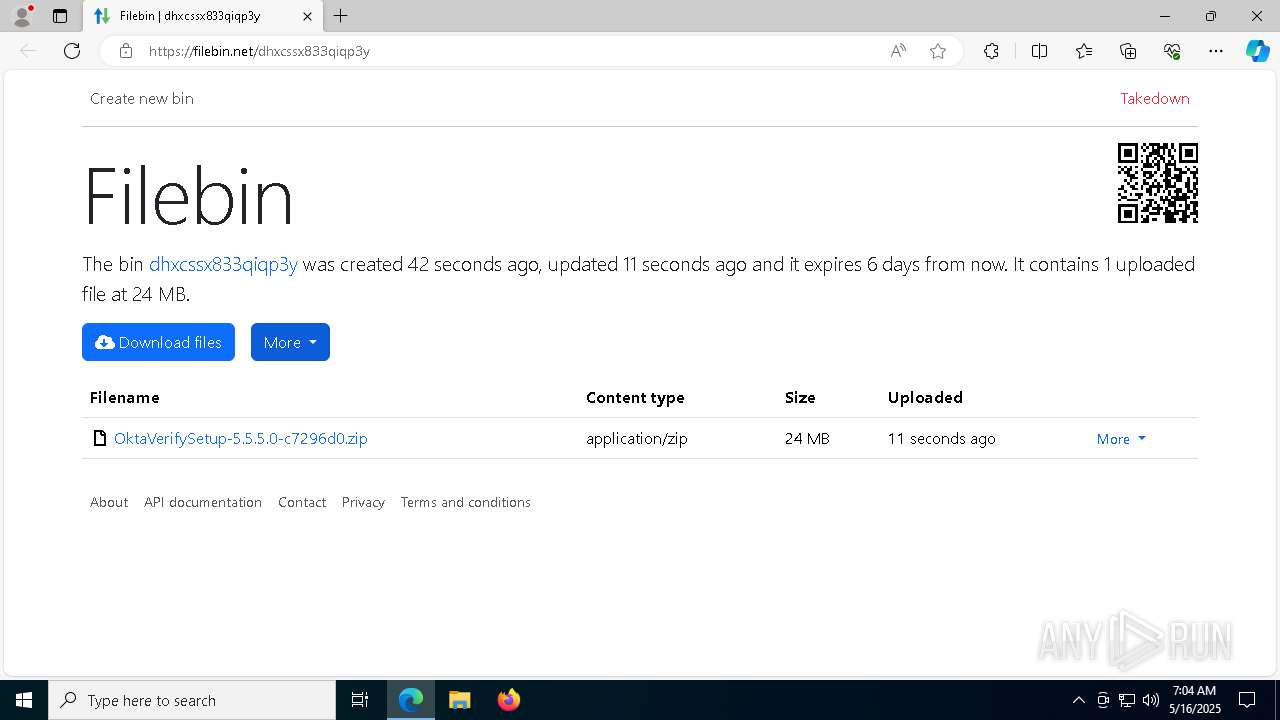This screenshot has width=1280, height=720.
Task: Open OktaVerifySetup-5.5.5.0-c7296d0.zip file link
Action: [241, 438]
